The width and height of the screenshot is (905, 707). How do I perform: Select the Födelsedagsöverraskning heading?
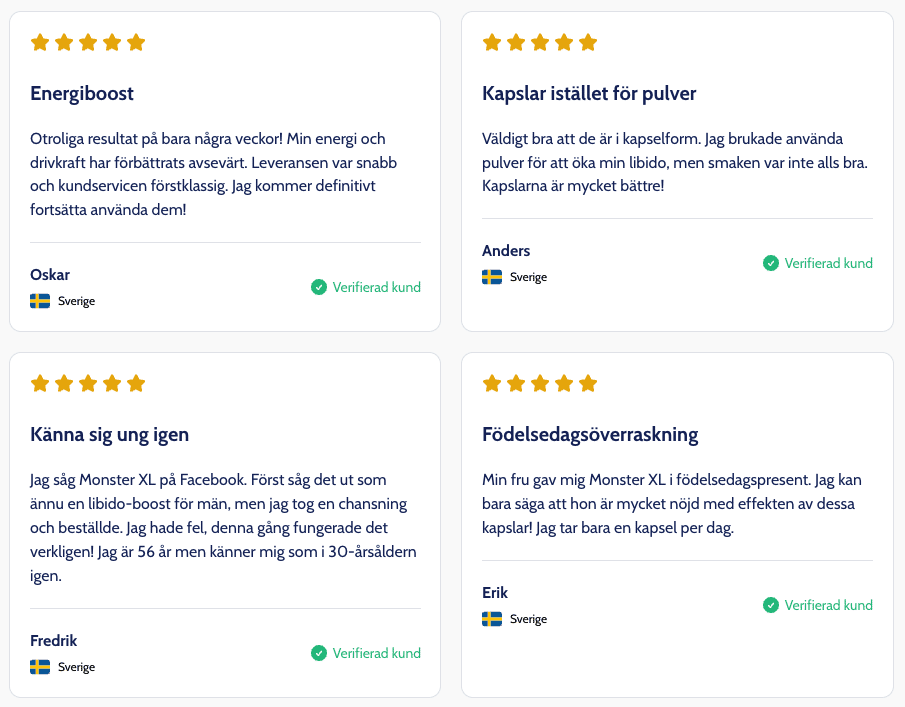tap(590, 435)
